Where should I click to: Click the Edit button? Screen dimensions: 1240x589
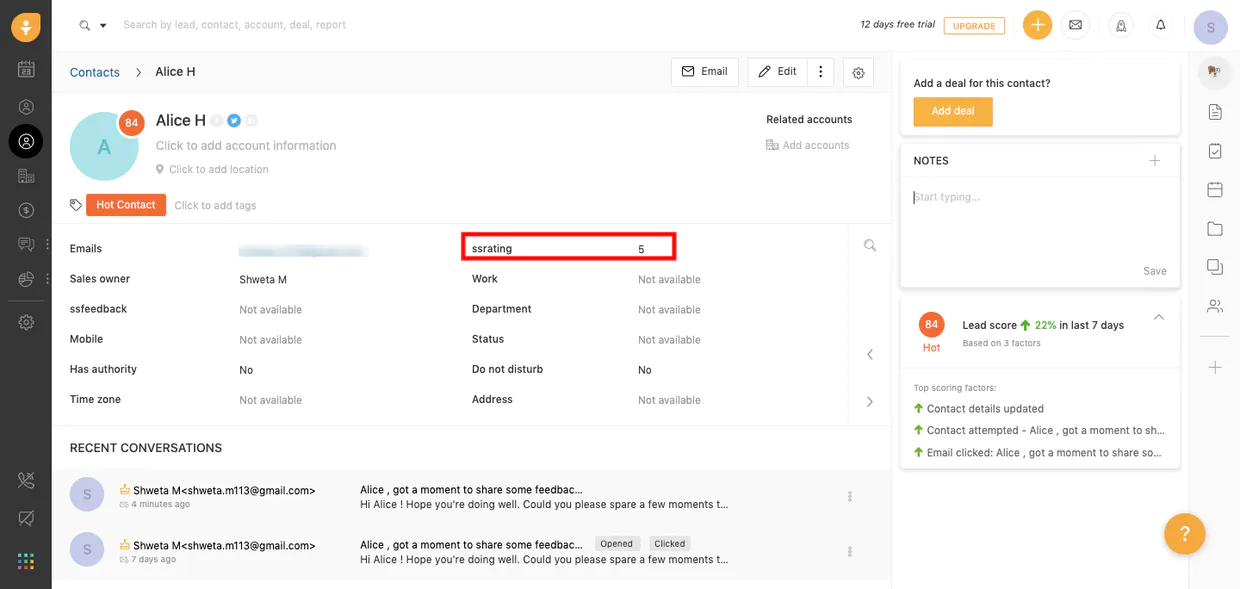pos(777,72)
